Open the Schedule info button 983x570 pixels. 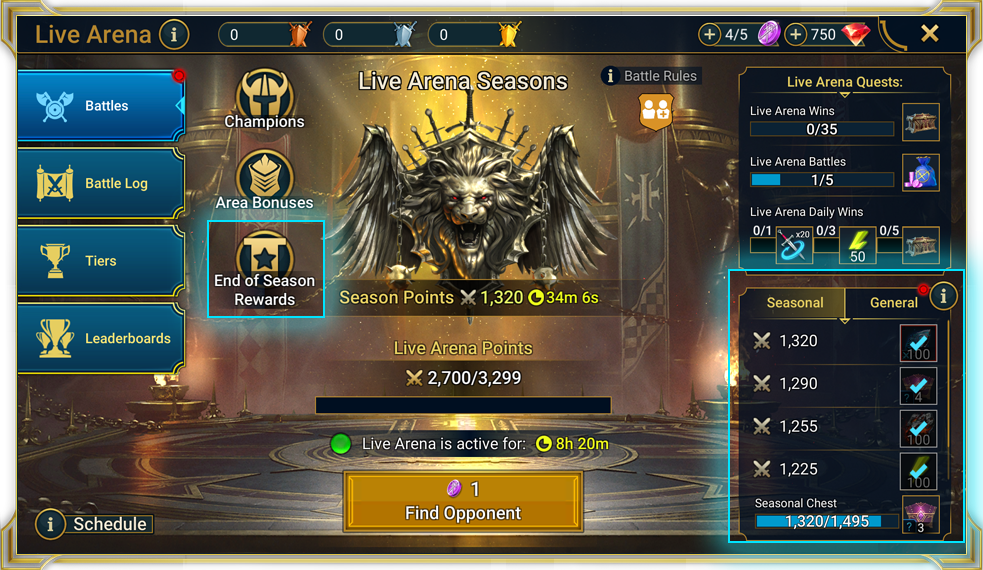tap(95, 524)
